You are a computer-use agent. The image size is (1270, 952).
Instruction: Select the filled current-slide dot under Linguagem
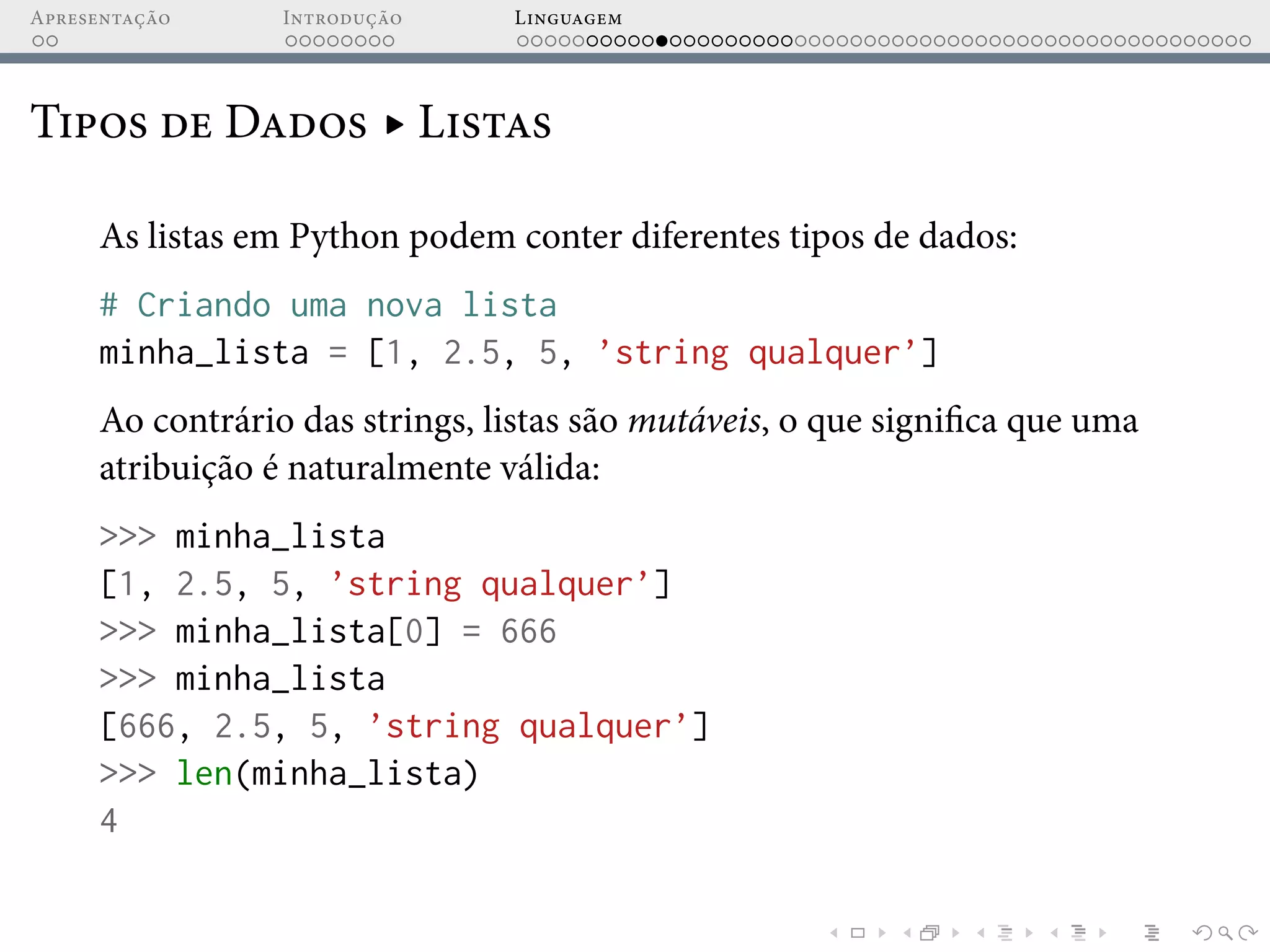[x=662, y=41]
